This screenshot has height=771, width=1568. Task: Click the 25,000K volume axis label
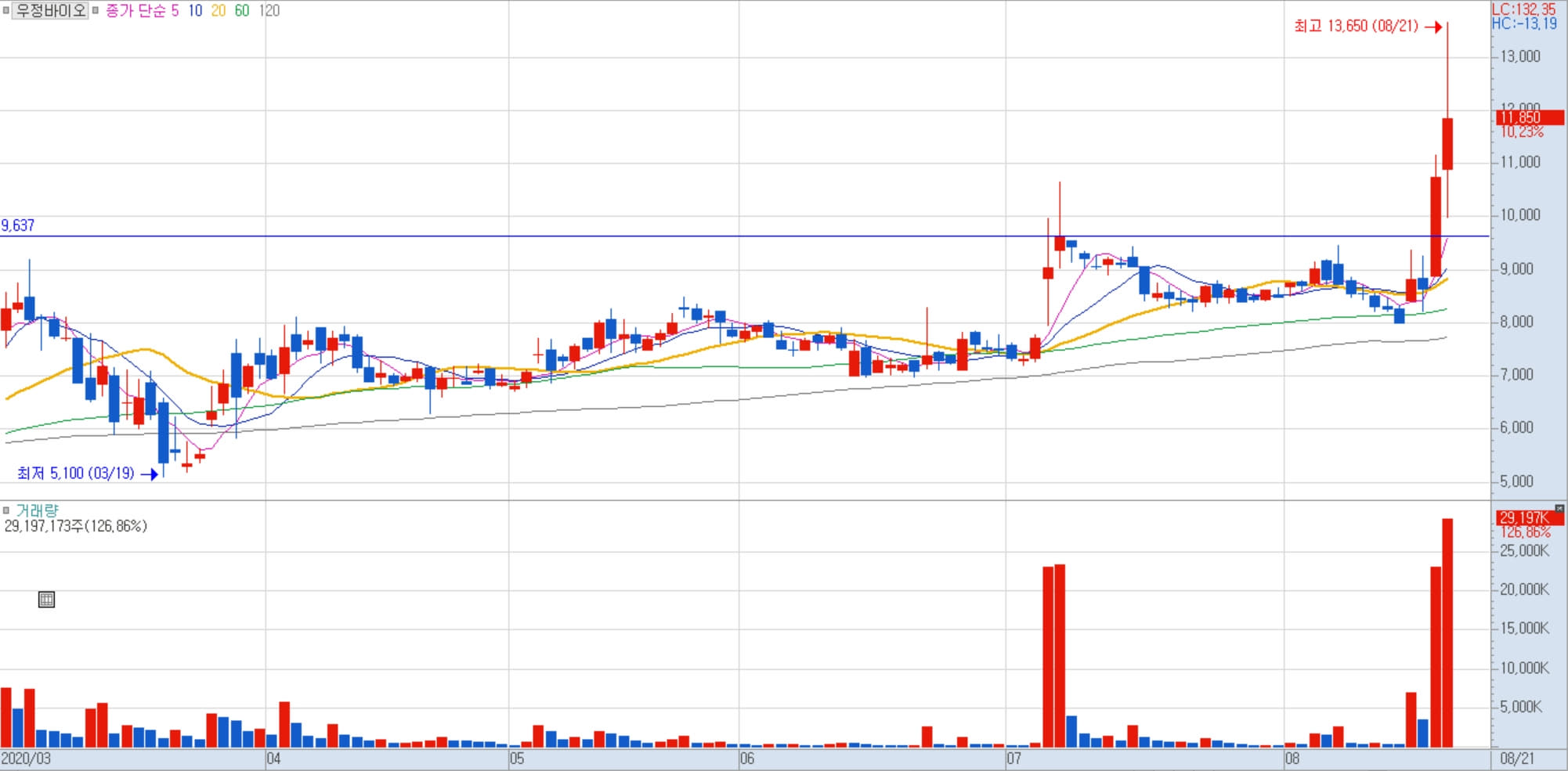coord(1524,551)
